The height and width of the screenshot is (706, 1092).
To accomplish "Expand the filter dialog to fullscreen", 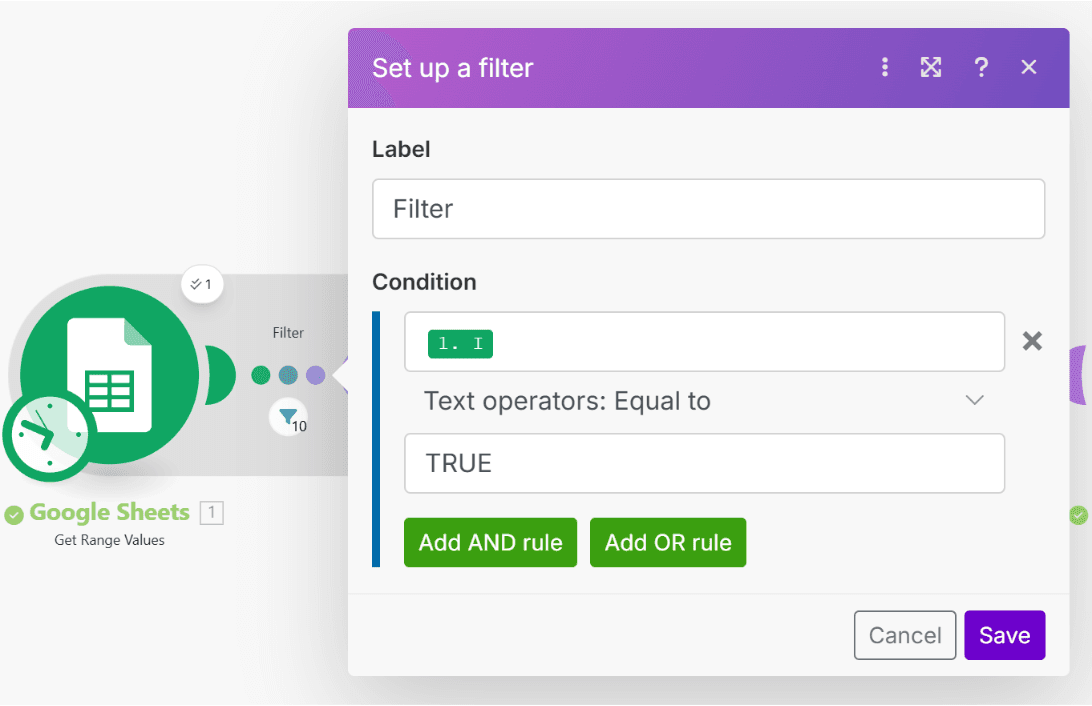I will point(931,67).
